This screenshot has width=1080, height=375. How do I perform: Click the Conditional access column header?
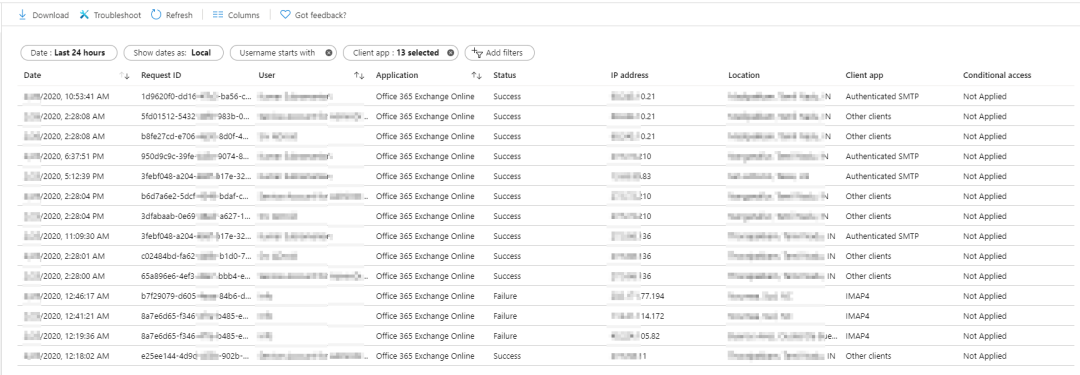coord(997,75)
